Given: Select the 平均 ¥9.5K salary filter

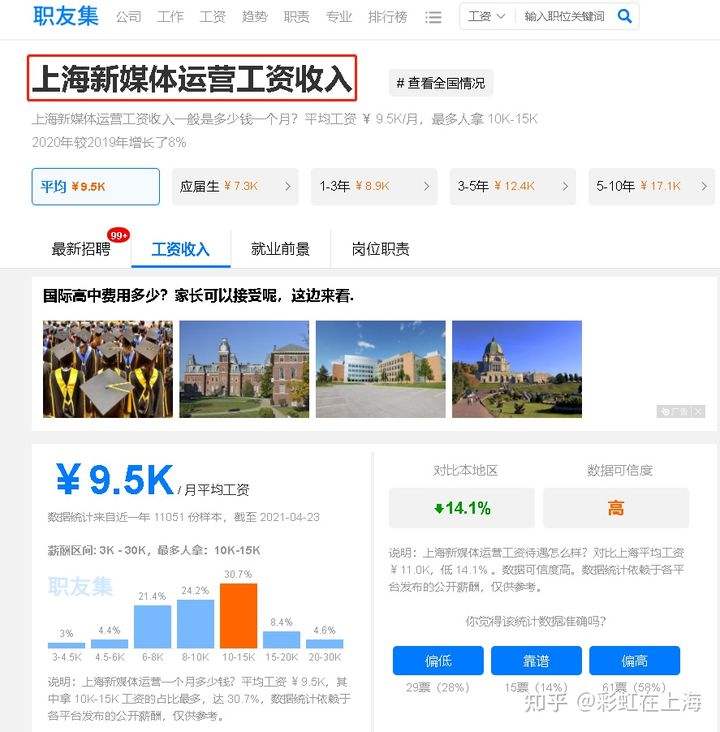Looking at the screenshot, I should click(95, 186).
